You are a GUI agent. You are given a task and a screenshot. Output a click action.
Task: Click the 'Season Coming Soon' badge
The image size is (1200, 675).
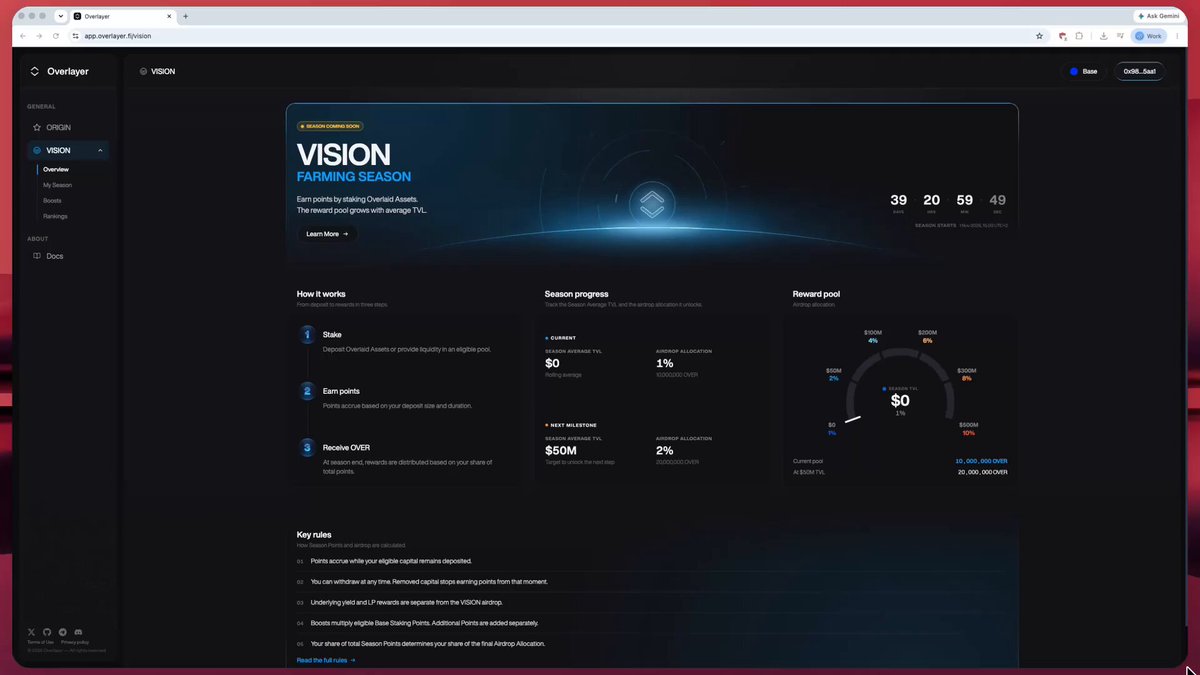coord(330,126)
